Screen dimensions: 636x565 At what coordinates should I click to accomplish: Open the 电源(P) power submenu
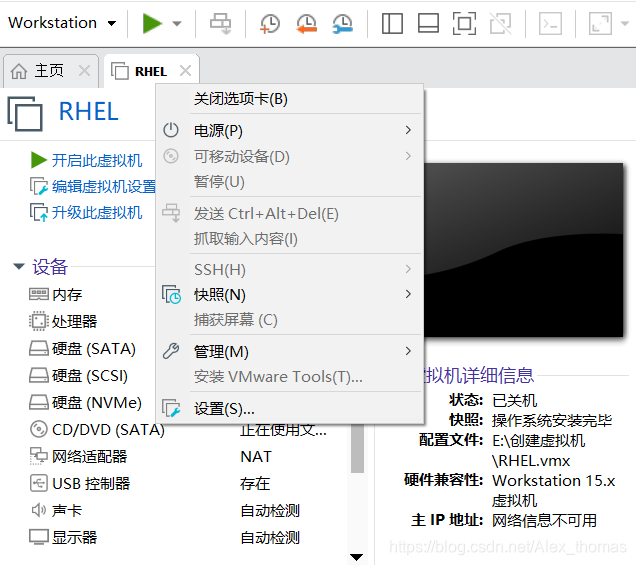click(x=290, y=131)
